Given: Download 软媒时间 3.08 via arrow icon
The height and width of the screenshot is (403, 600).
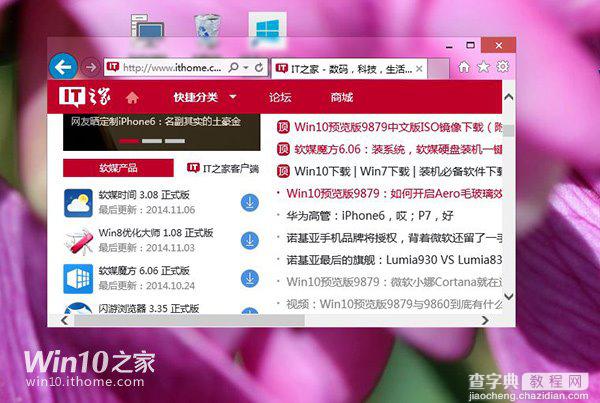Looking at the screenshot, I should click(x=250, y=203).
